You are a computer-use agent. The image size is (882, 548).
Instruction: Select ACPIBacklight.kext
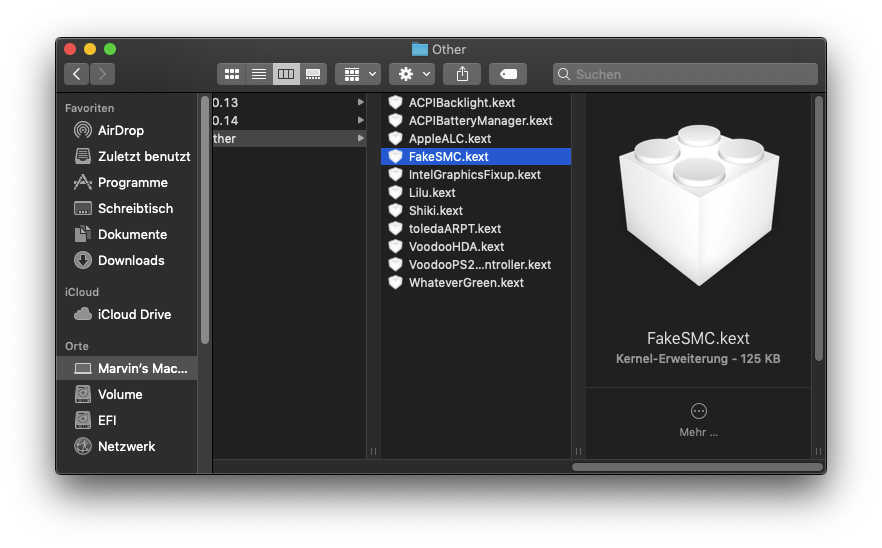[x=476, y=102]
